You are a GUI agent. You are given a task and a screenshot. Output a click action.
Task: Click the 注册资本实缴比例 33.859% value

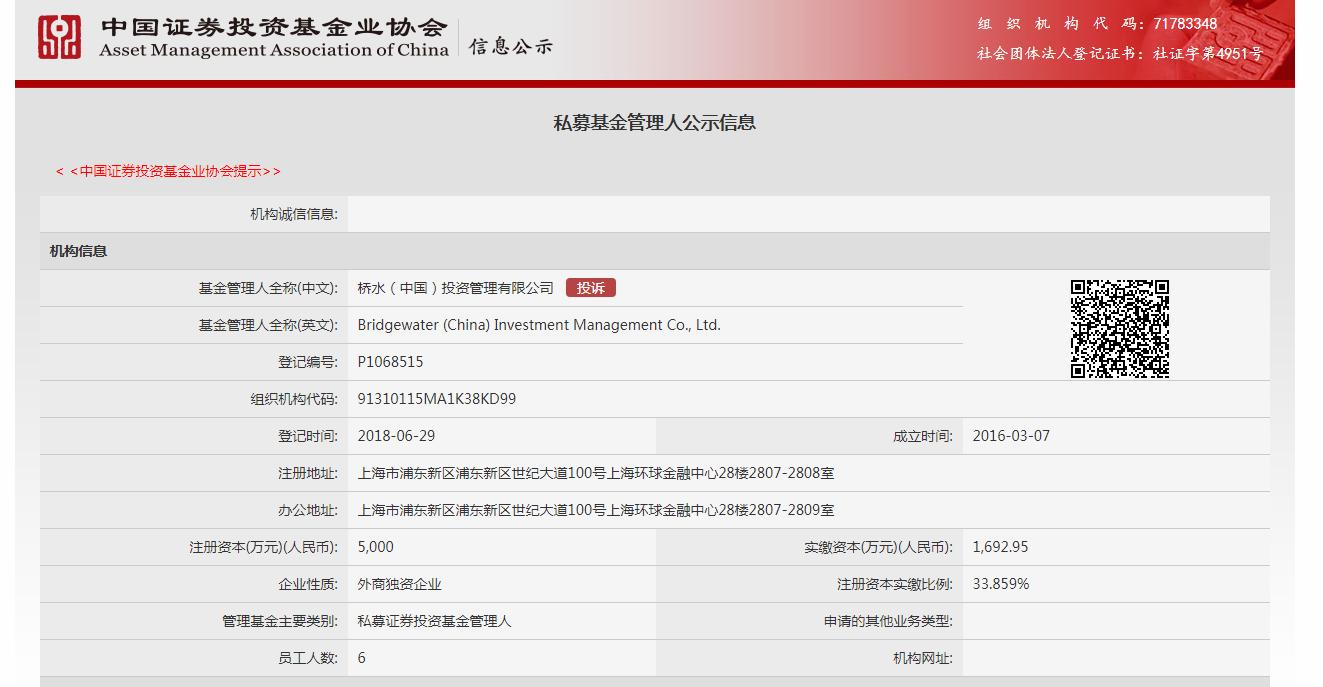click(1002, 584)
